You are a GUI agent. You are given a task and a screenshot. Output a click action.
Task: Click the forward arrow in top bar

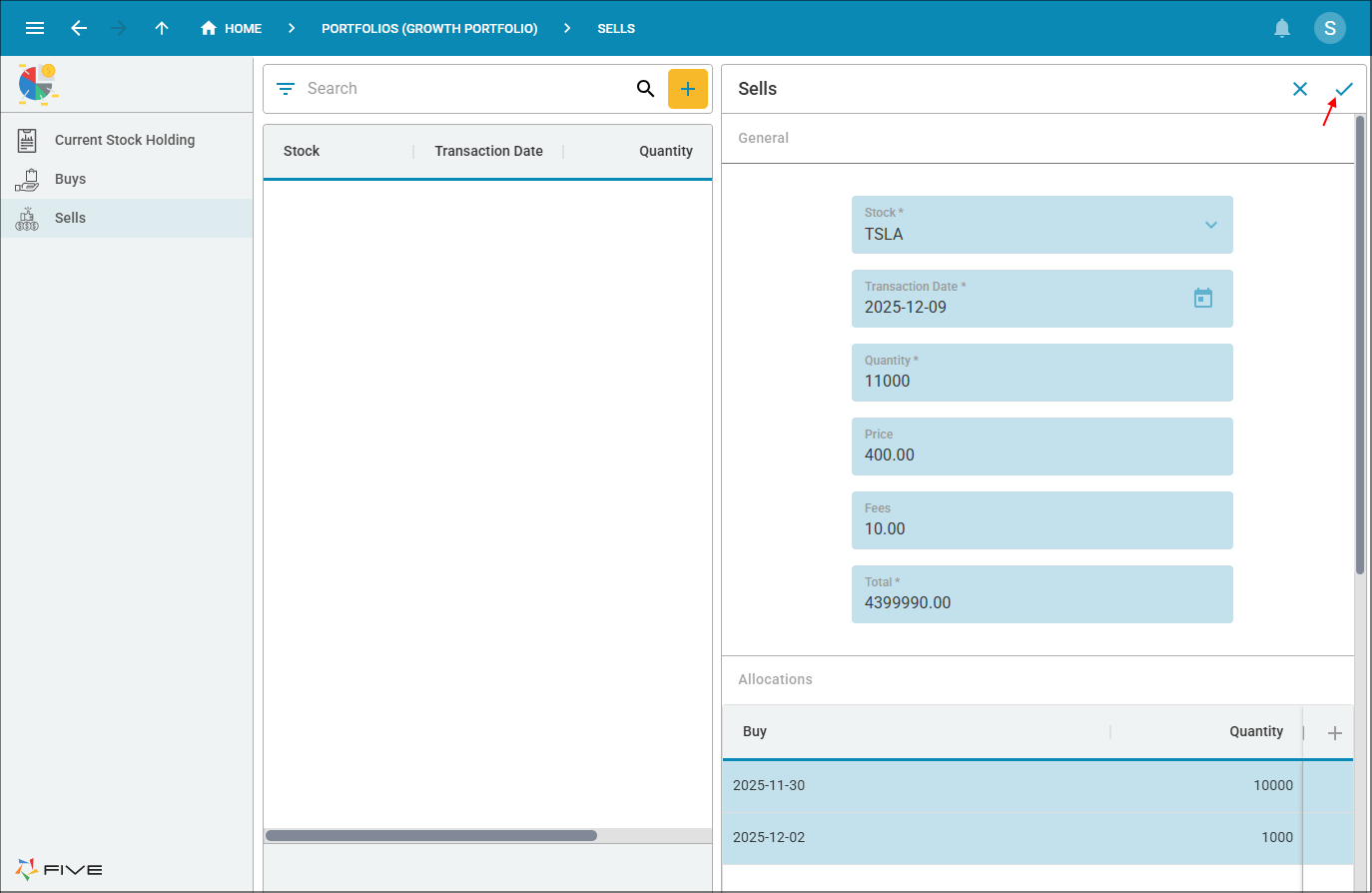[x=120, y=28]
